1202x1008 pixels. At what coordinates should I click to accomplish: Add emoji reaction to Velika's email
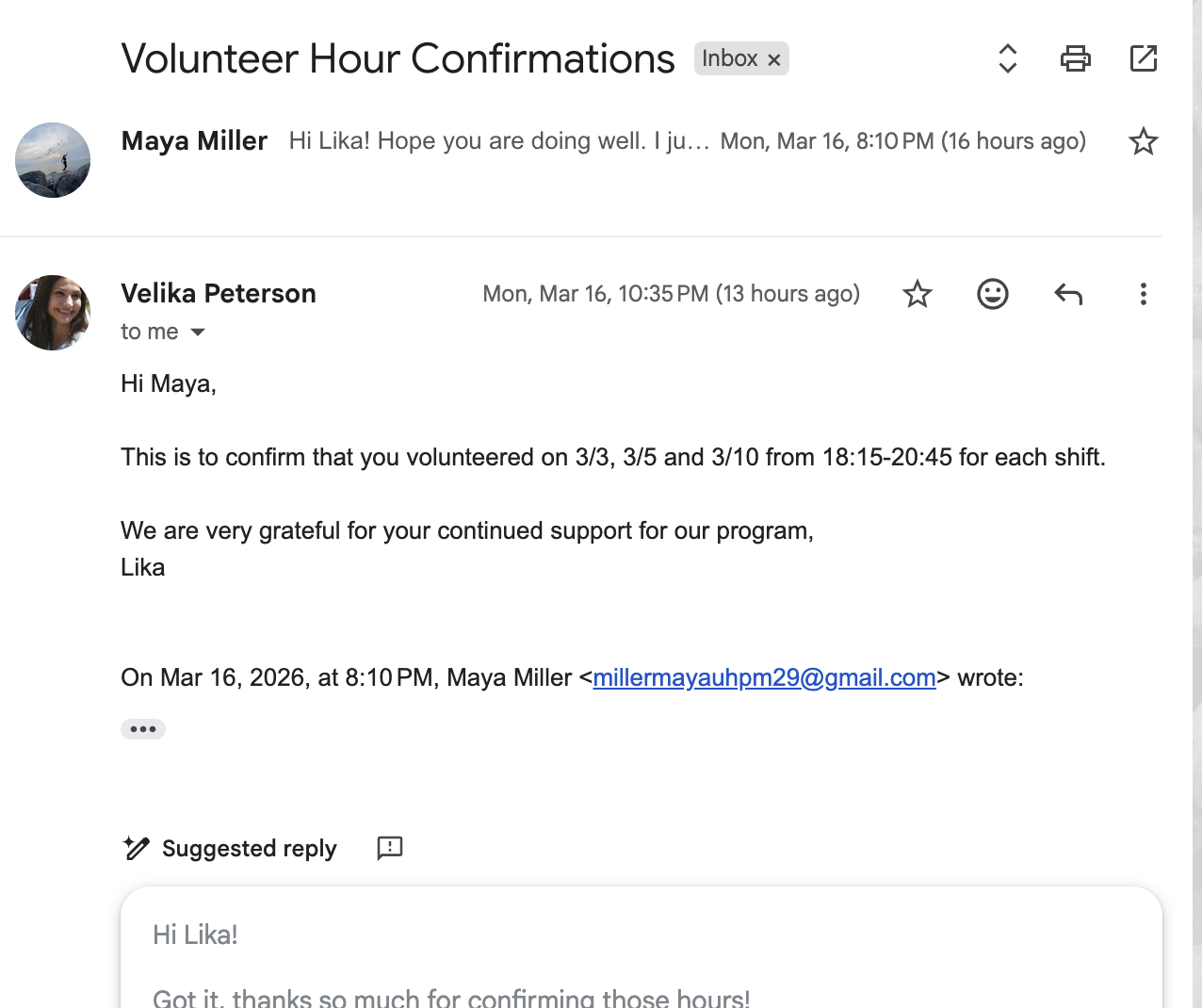pyautogui.click(x=992, y=294)
